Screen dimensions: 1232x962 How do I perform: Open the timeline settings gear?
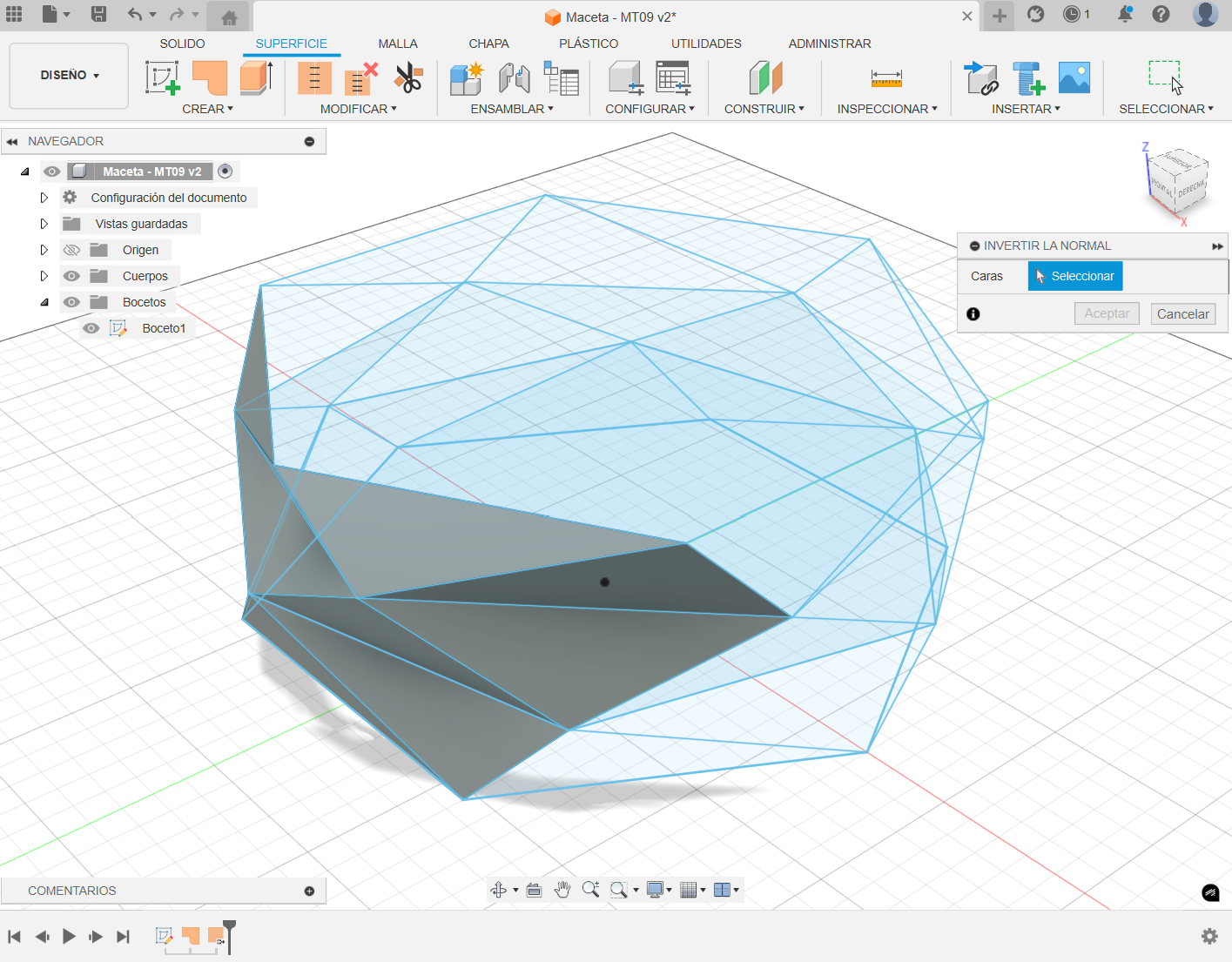[x=1209, y=936]
